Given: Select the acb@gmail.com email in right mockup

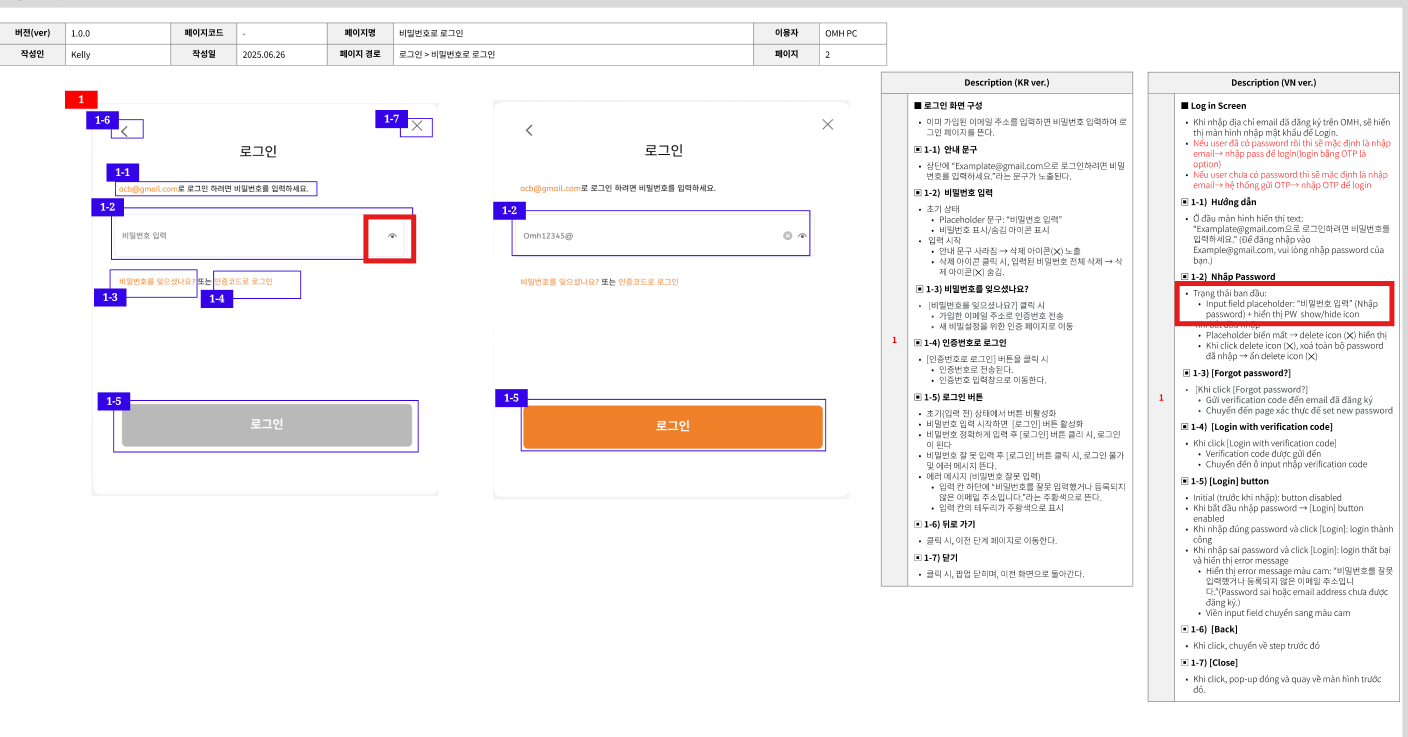Looking at the screenshot, I should click(x=550, y=188).
